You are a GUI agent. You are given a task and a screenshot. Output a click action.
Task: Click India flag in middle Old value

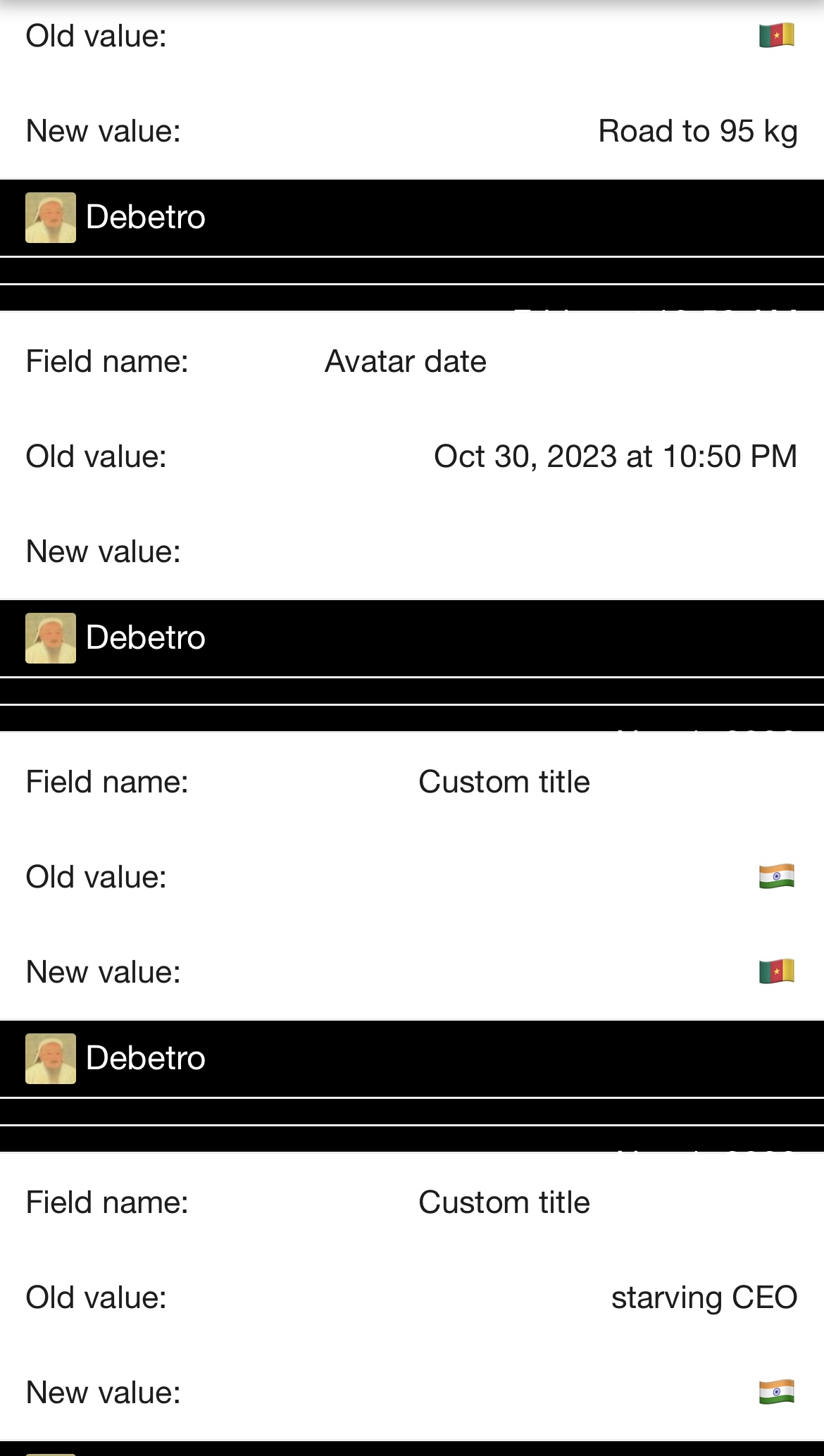pos(777,876)
